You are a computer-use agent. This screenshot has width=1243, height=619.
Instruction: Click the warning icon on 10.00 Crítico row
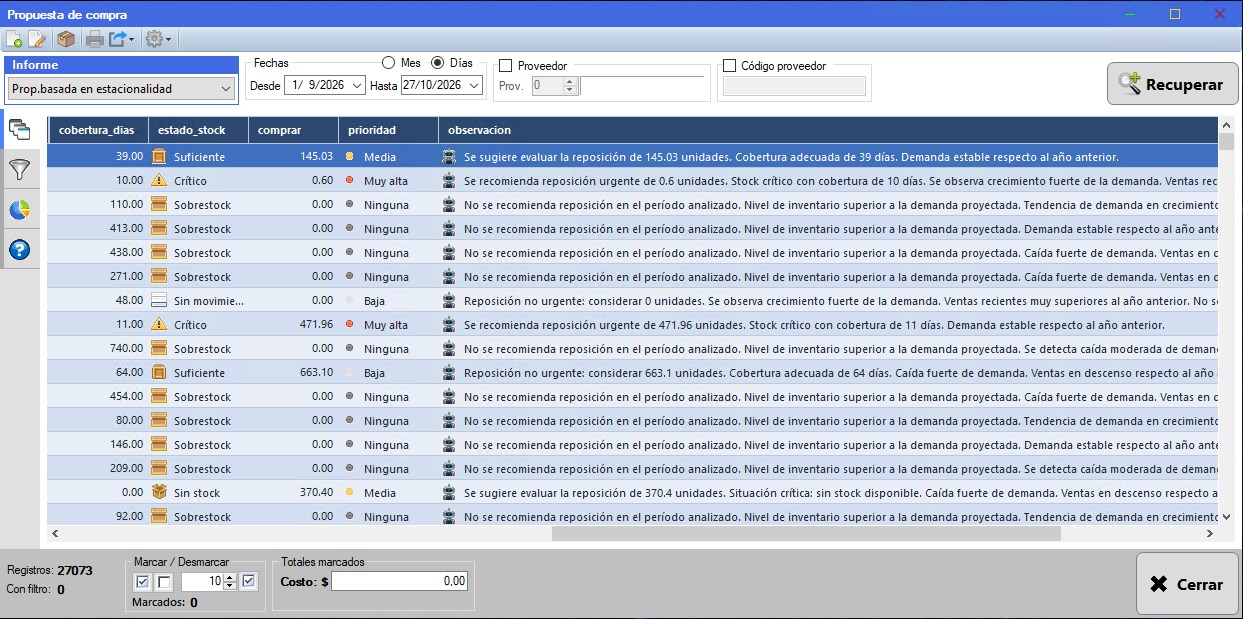pos(159,180)
